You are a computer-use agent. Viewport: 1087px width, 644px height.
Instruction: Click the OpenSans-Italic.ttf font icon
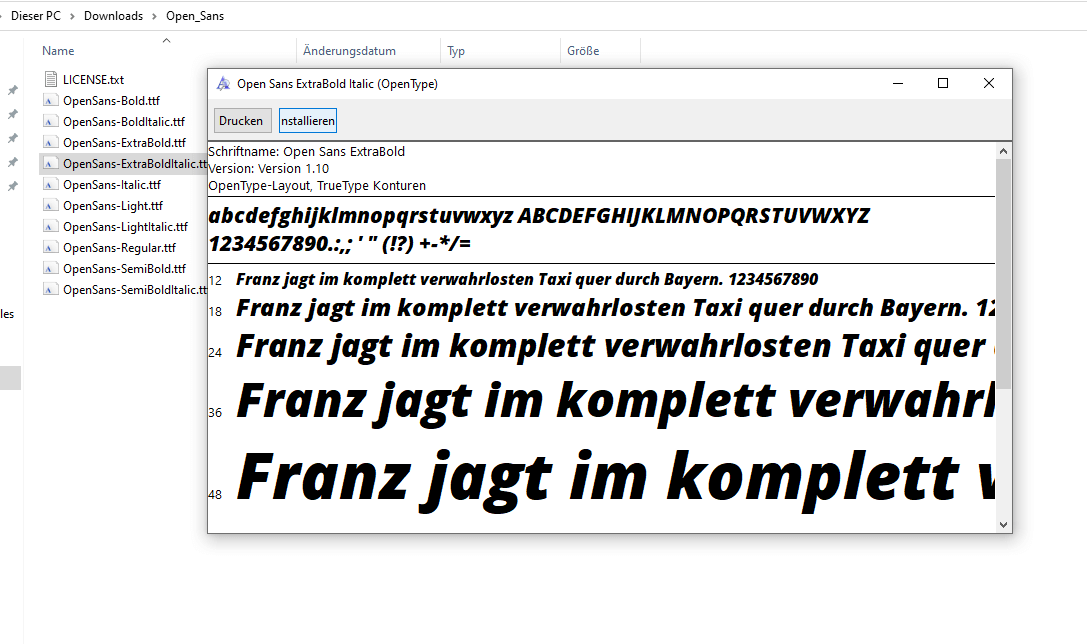tap(50, 184)
